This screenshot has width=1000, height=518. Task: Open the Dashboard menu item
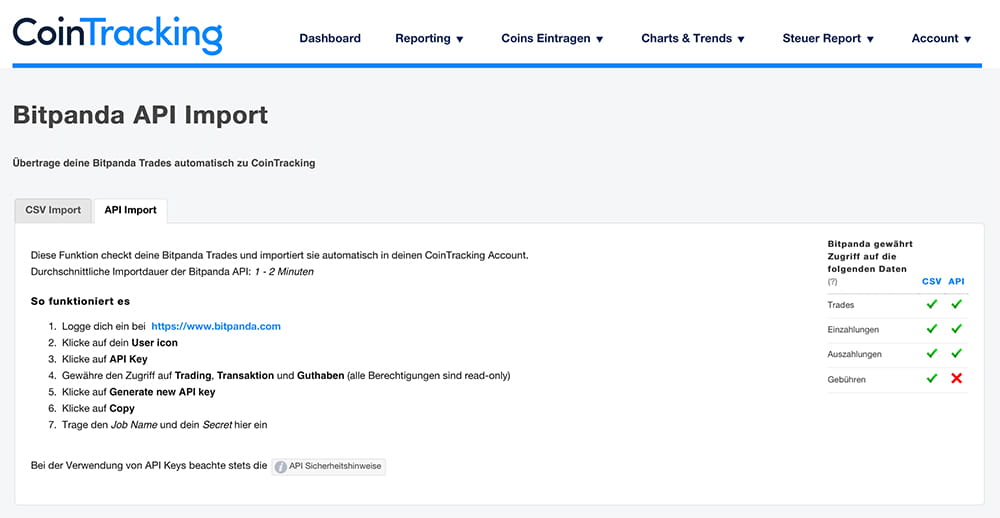(330, 38)
